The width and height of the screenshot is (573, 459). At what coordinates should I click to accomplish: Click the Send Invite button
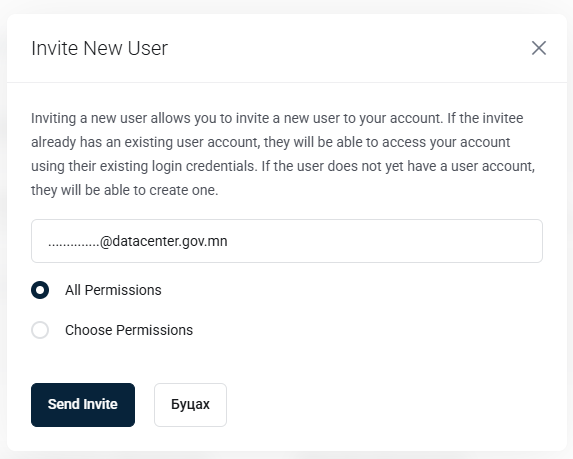pos(83,405)
